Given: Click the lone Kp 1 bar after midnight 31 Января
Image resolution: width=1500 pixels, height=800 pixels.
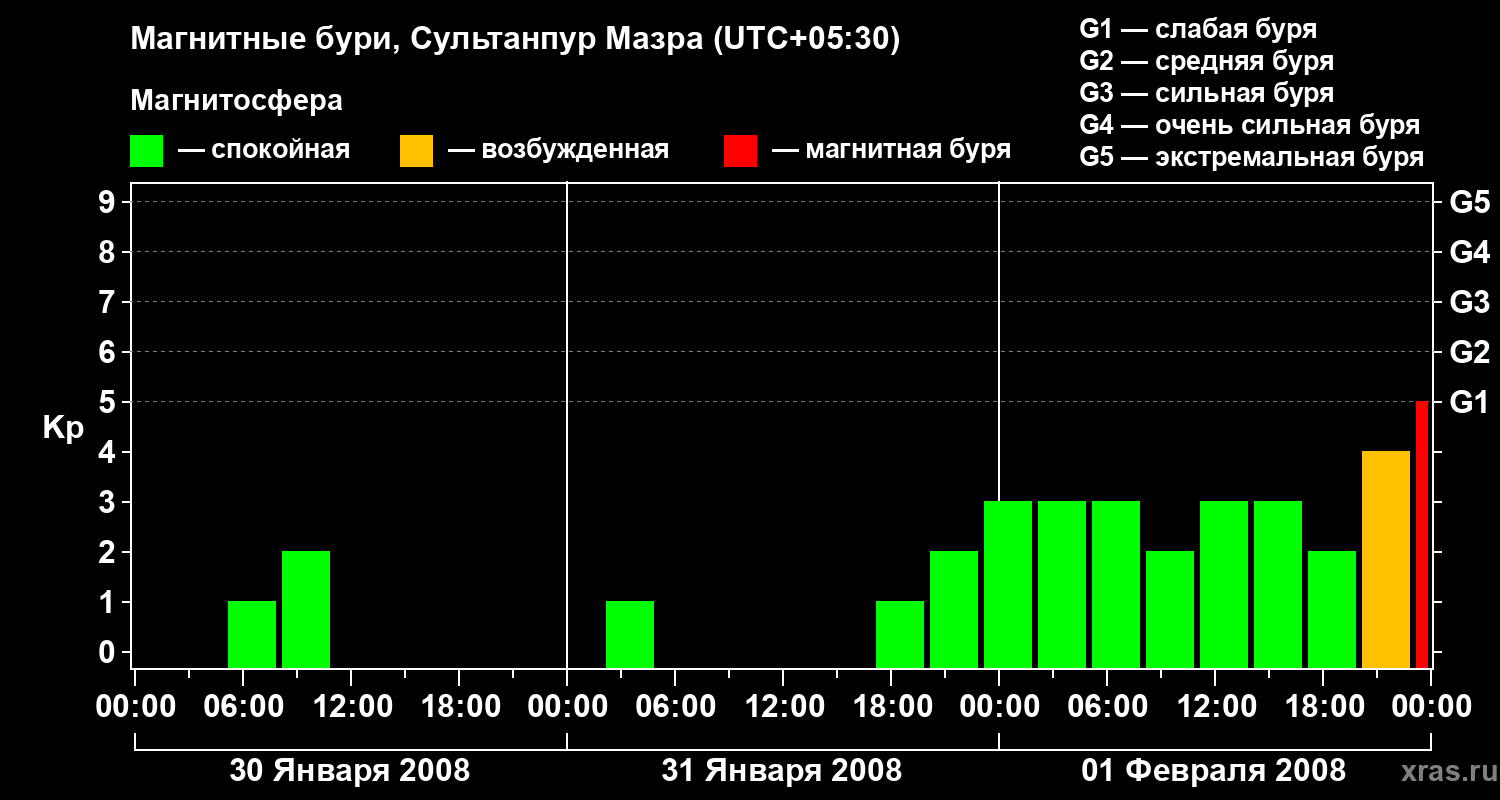Looking at the screenshot, I should click(630, 634).
